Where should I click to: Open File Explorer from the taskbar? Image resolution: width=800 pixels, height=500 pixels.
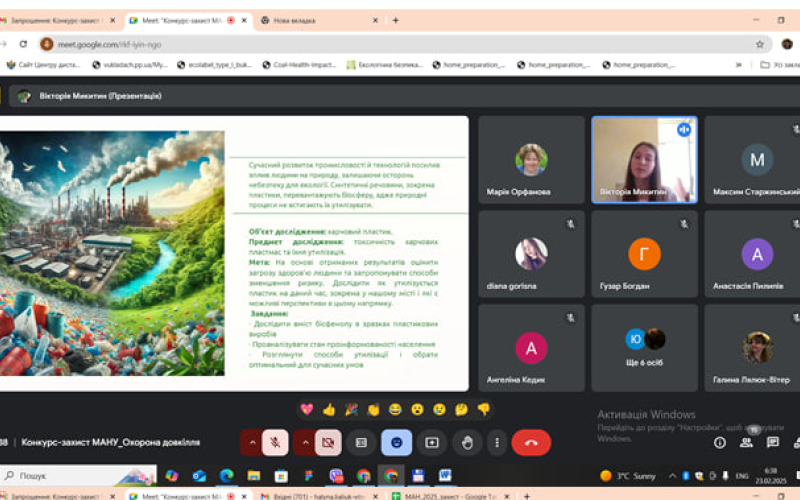(254, 476)
